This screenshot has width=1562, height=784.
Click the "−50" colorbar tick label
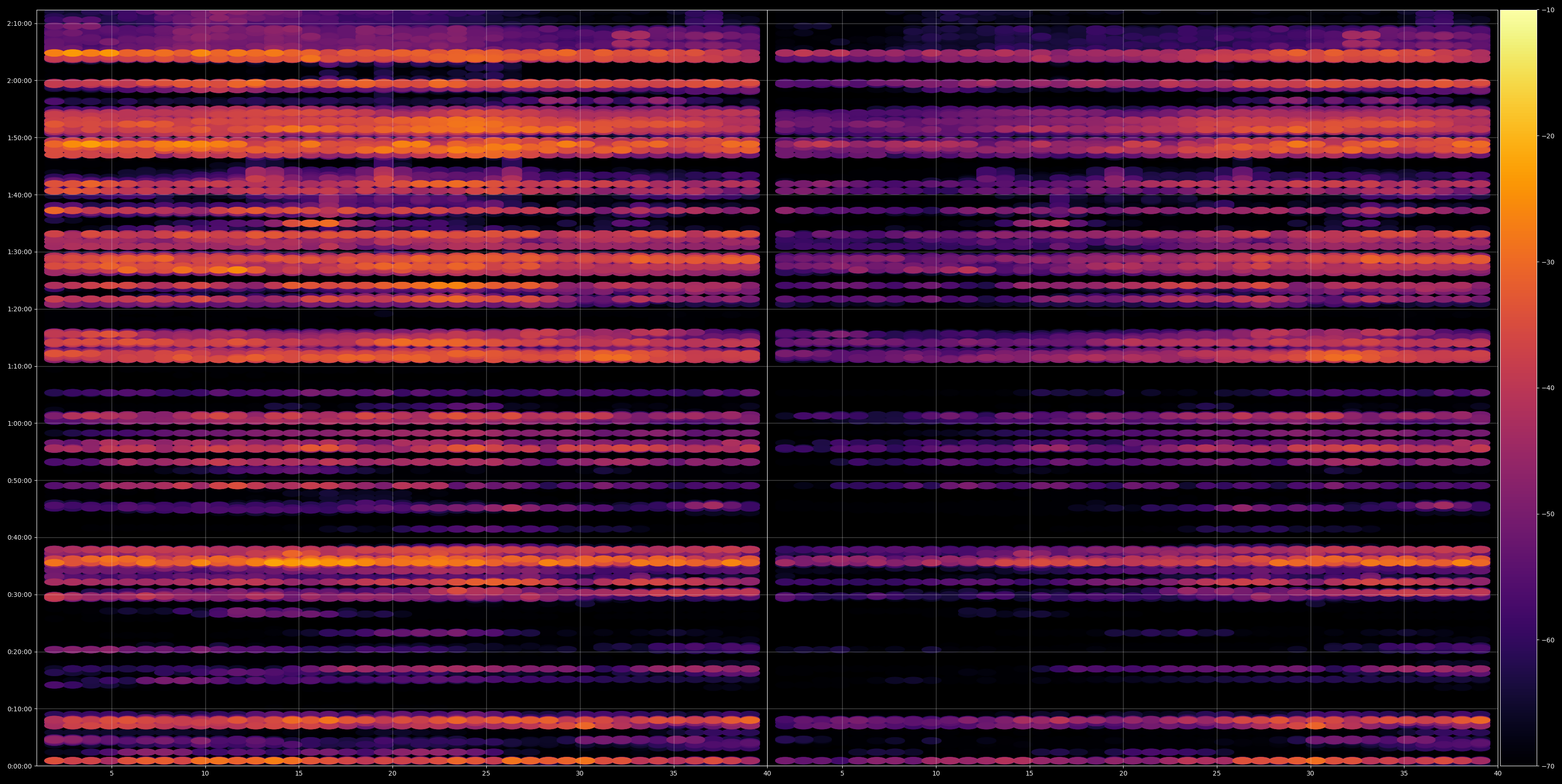click(x=1548, y=514)
